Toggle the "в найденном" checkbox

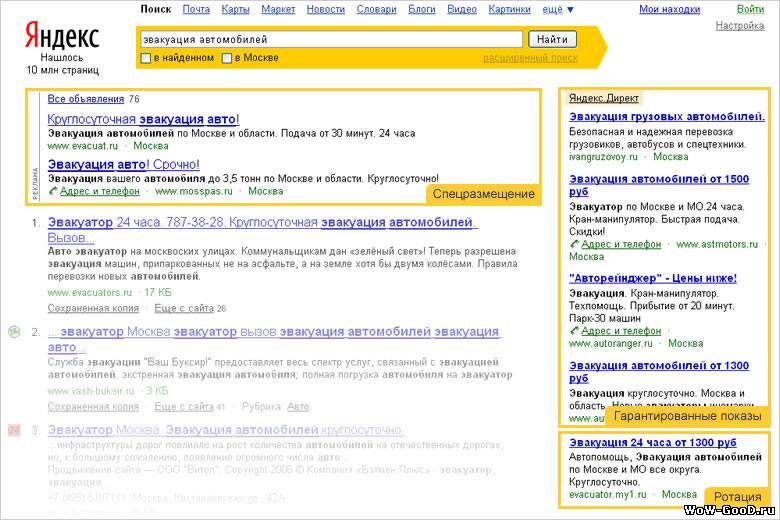click(x=146, y=58)
